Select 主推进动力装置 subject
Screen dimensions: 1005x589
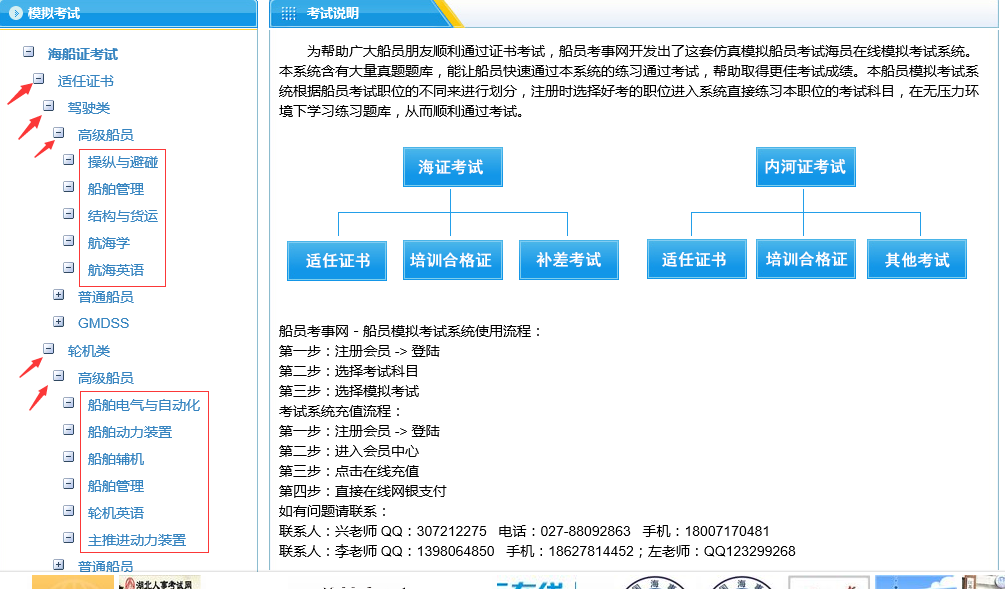(x=136, y=540)
